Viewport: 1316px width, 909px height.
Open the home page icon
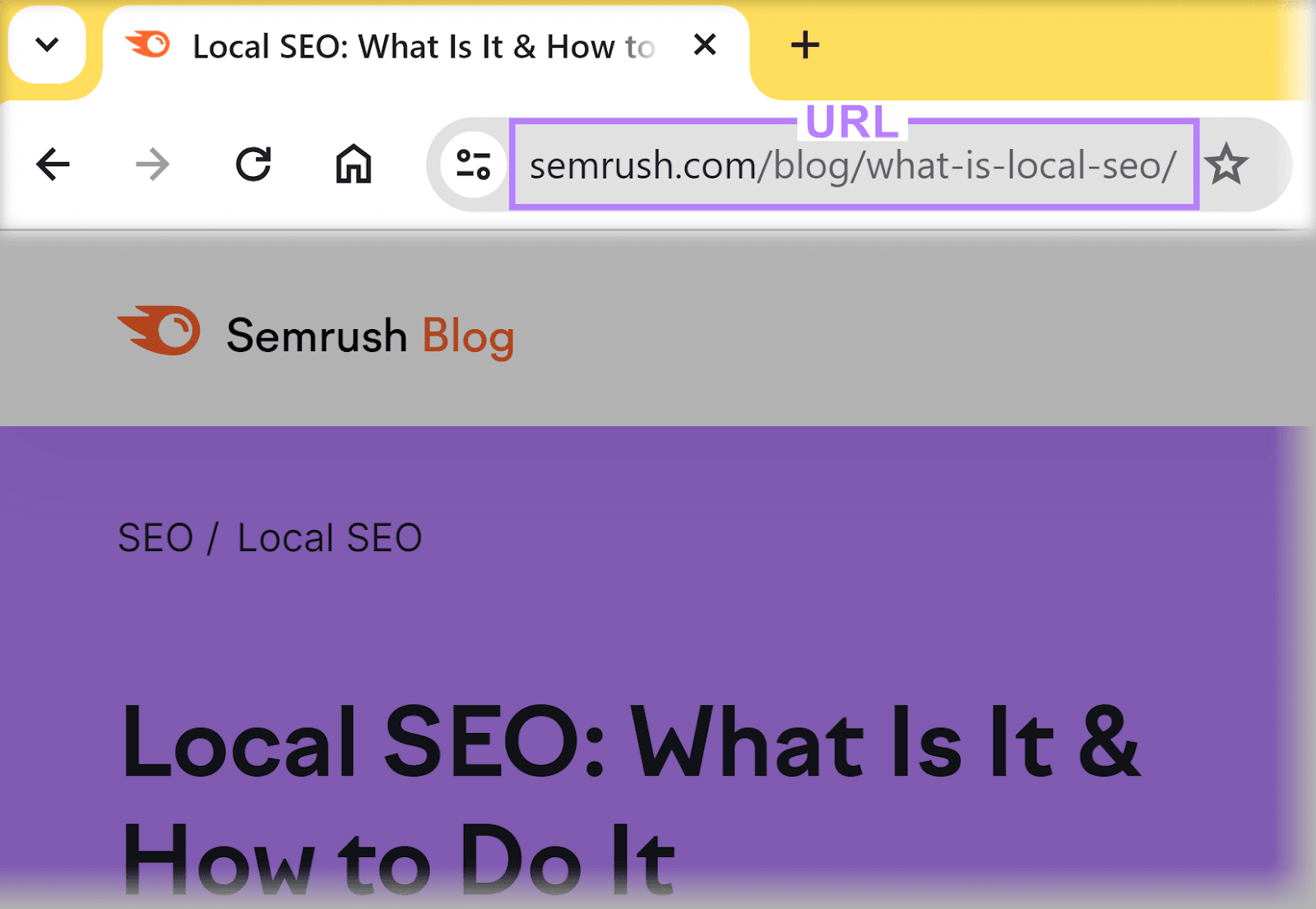(x=354, y=164)
